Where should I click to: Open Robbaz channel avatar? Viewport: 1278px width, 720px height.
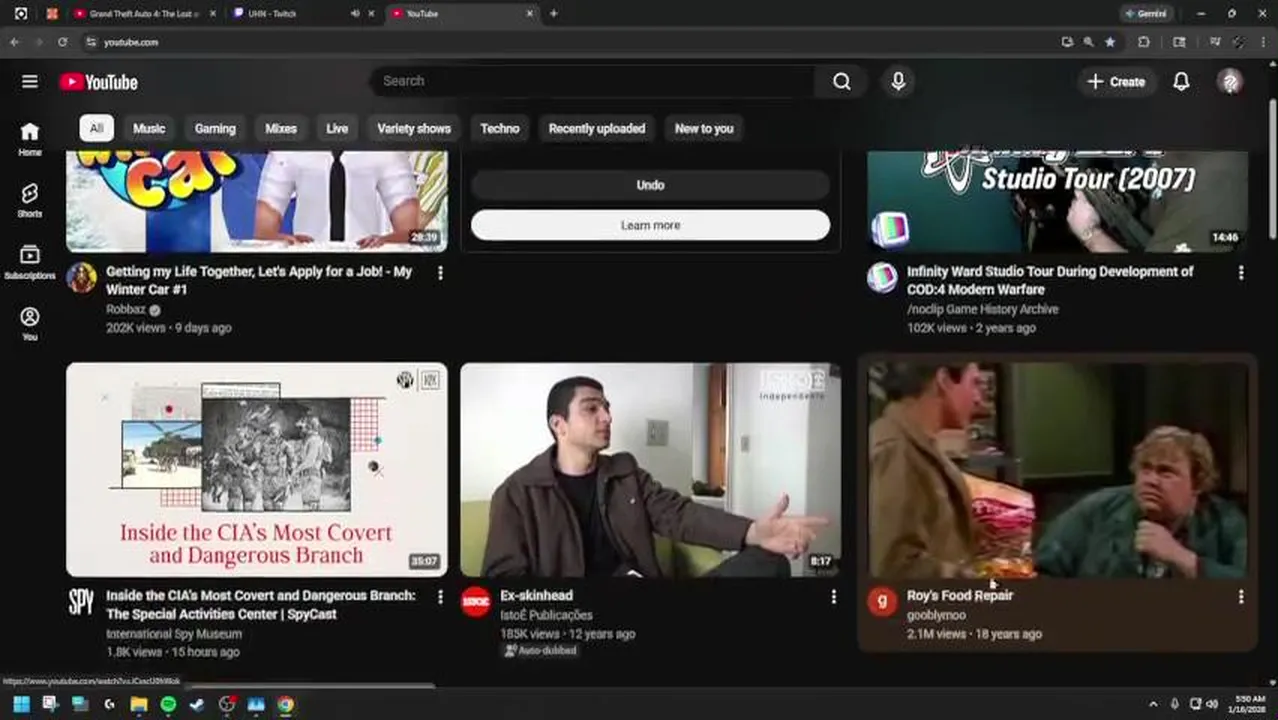(x=82, y=277)
